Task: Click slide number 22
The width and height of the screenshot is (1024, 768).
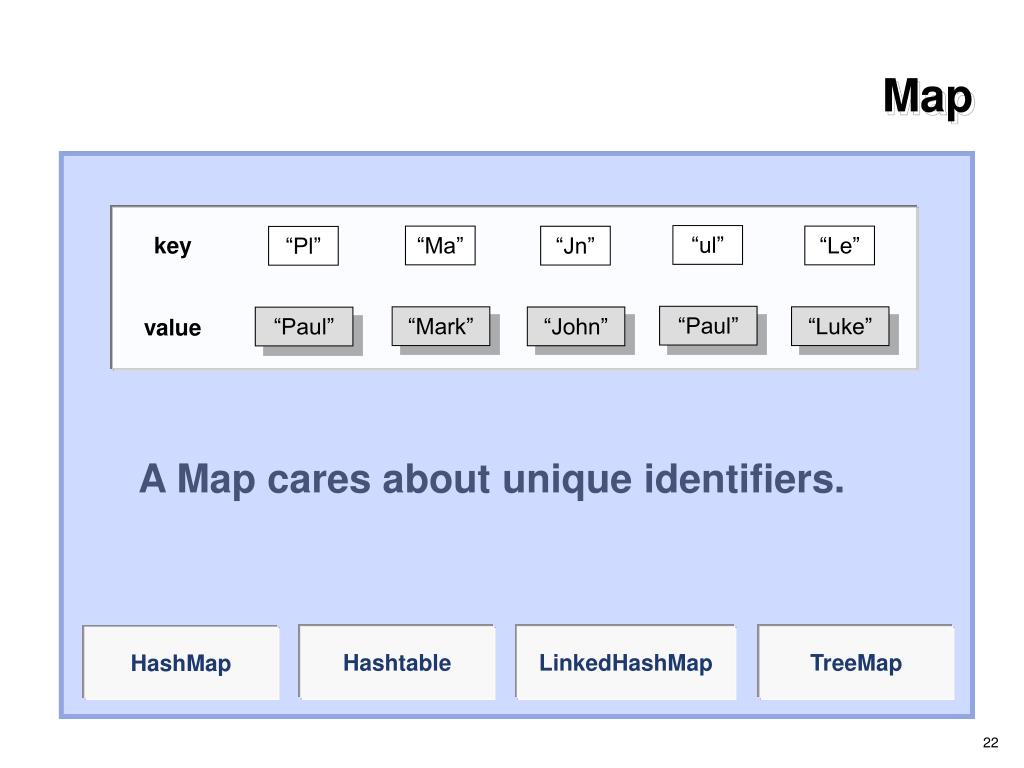Action: [x=990, y=743]
